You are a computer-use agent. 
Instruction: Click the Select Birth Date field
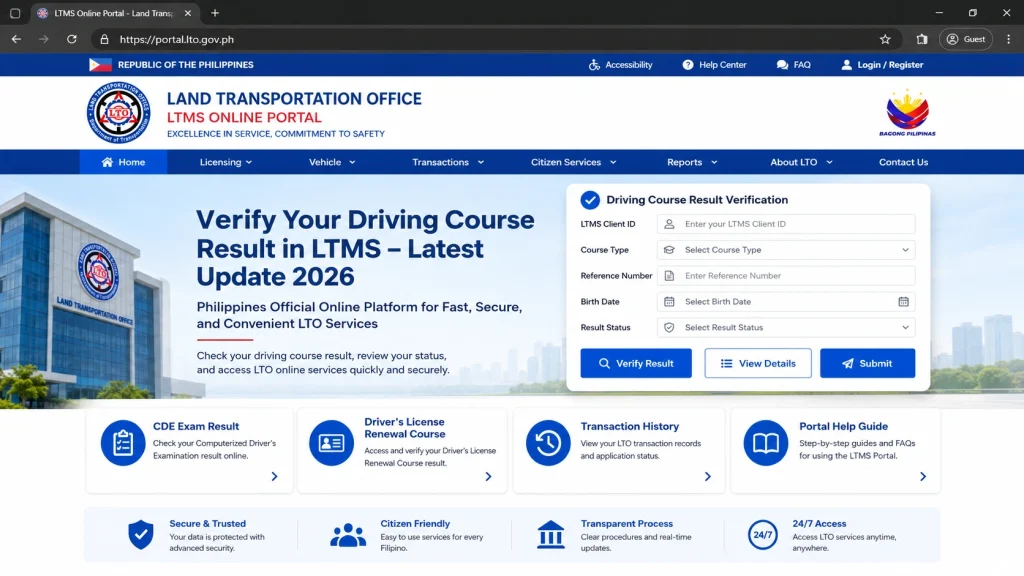click(786, 302)
